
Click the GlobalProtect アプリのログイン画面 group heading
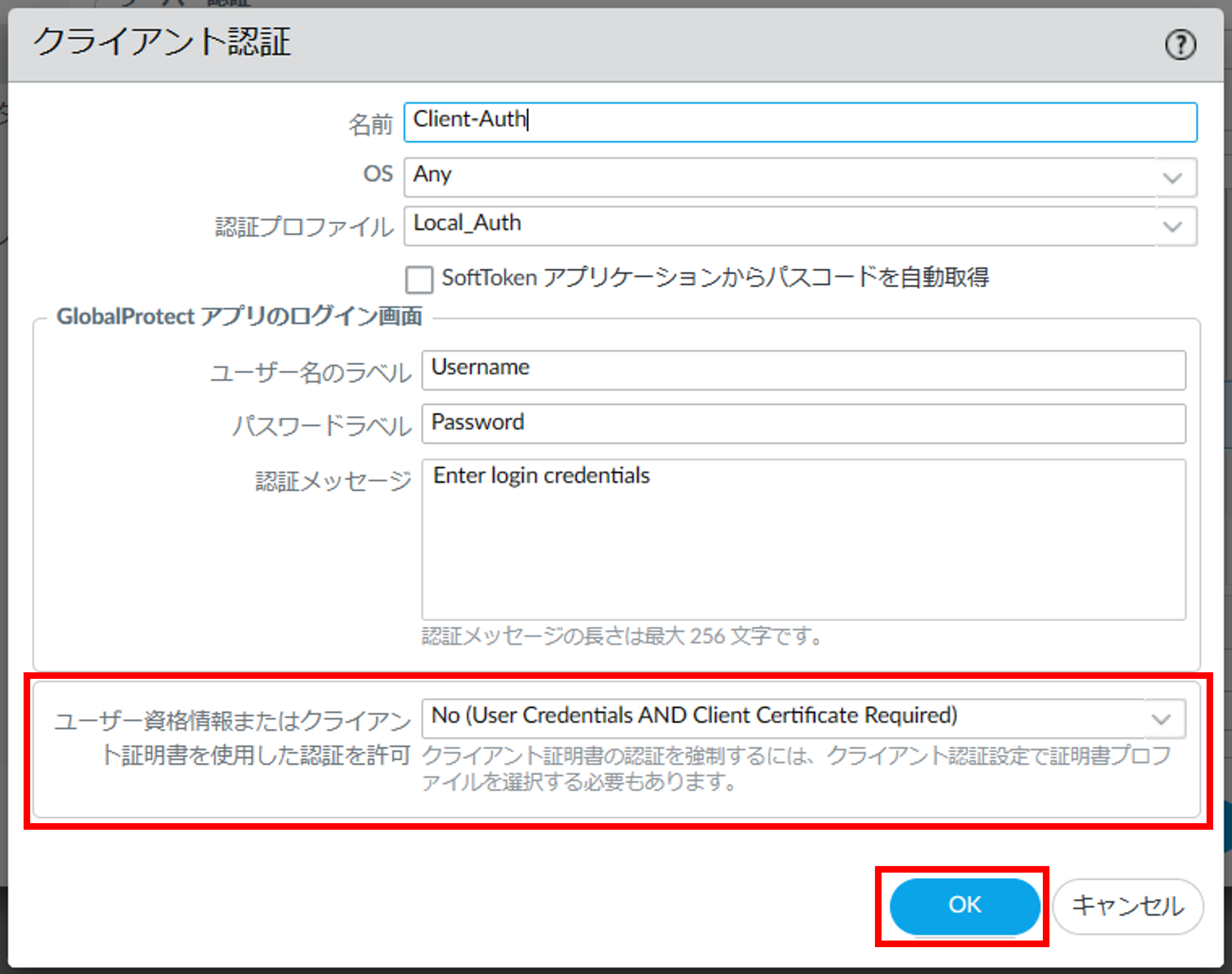coord(239,316)
